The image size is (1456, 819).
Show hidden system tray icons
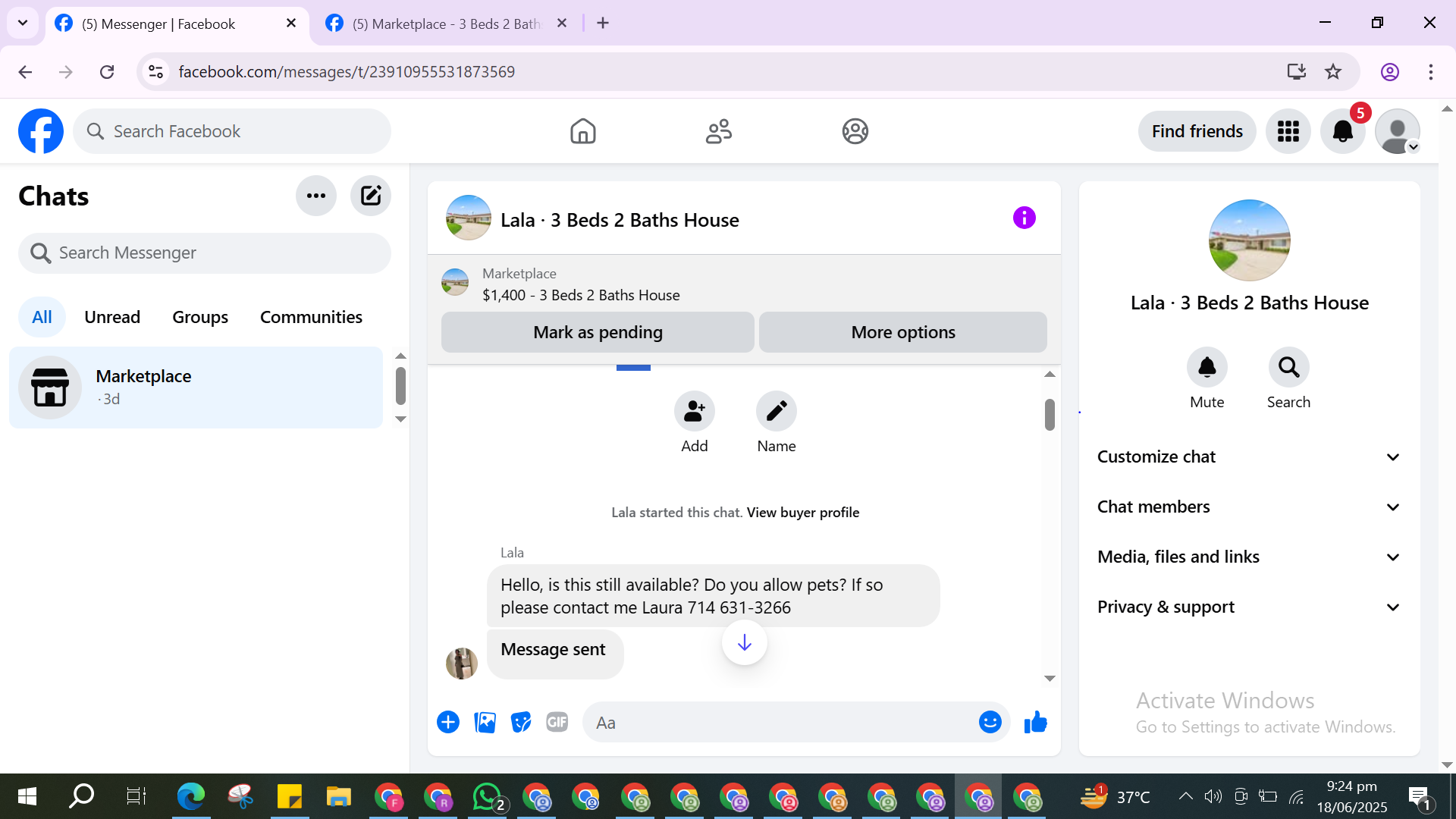click(x=1185, y=796)
